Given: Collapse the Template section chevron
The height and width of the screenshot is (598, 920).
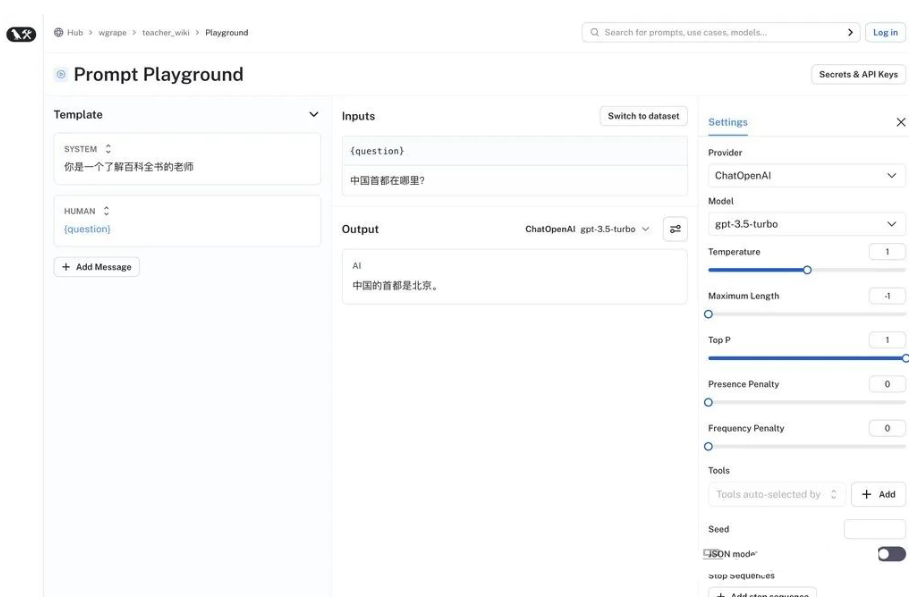Looking at the screenshot, I should [x=314, y=114].
